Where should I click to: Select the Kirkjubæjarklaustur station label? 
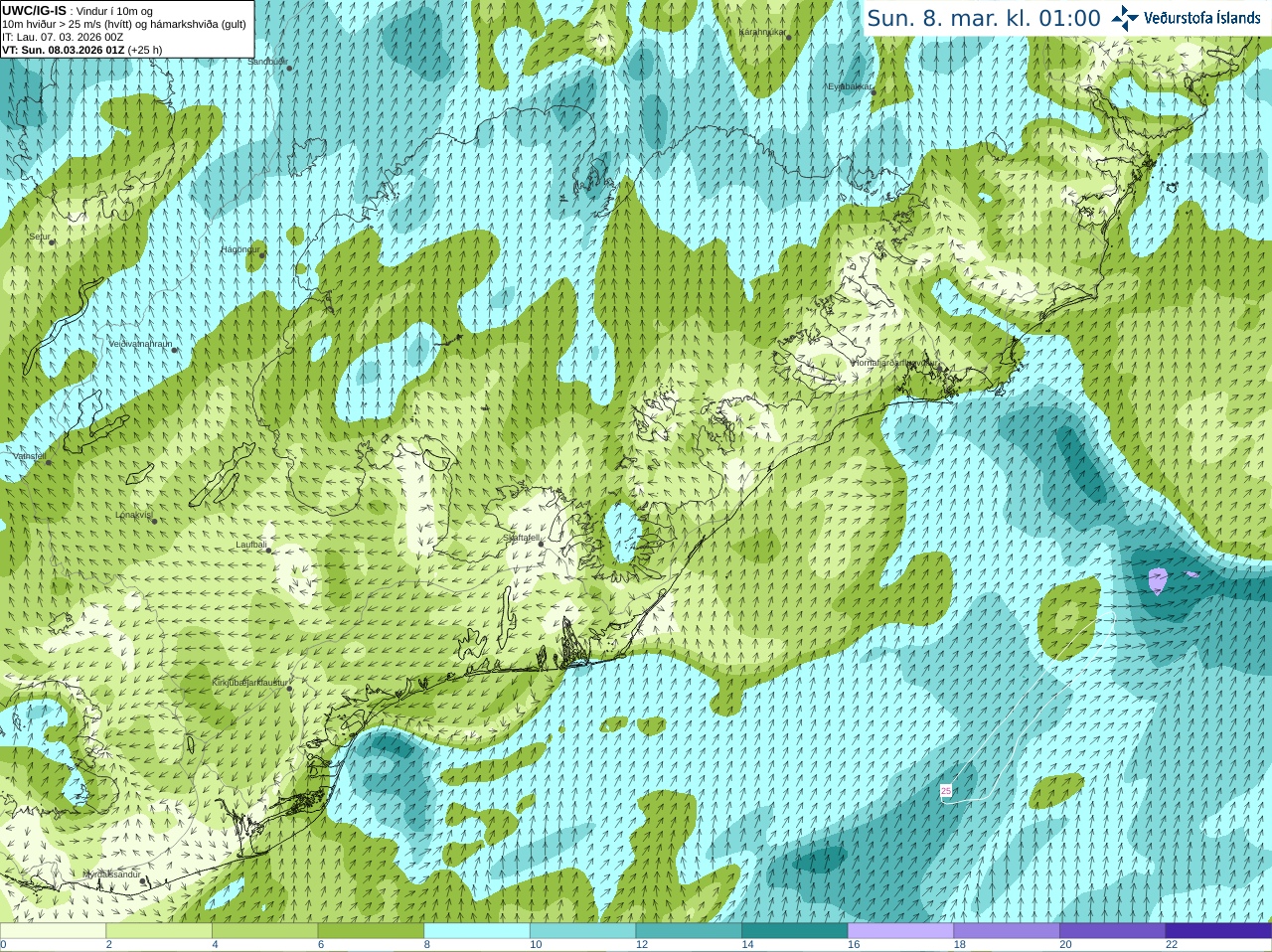[249, 683]
